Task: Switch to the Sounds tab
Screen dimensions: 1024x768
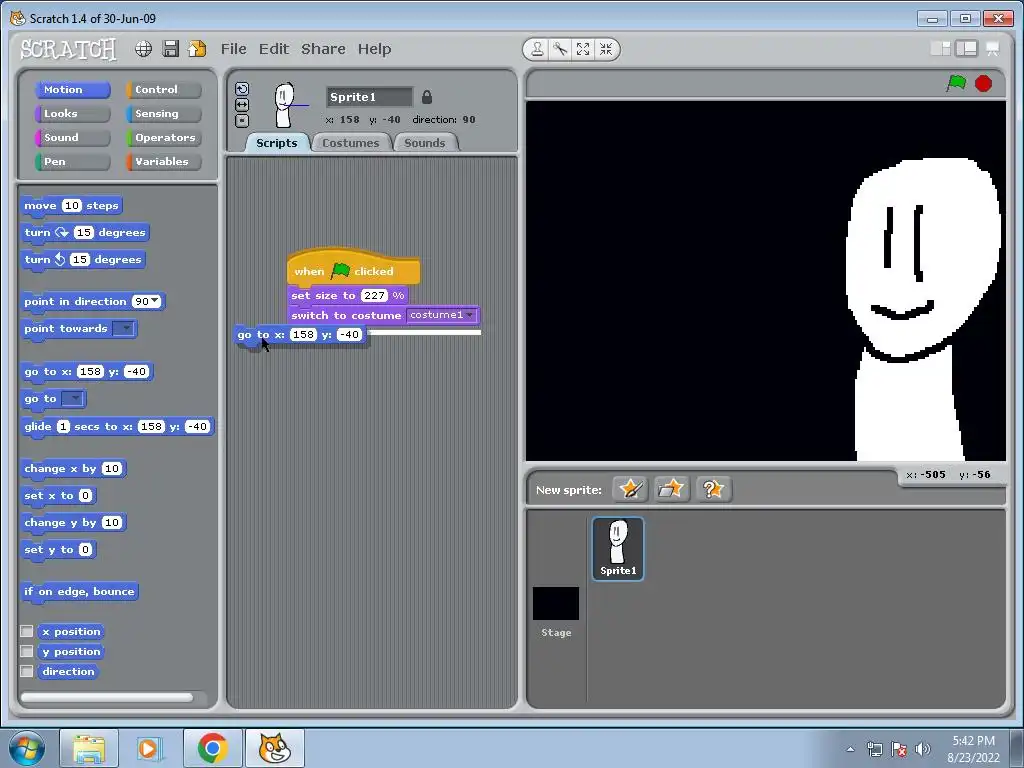Action: 424,143
